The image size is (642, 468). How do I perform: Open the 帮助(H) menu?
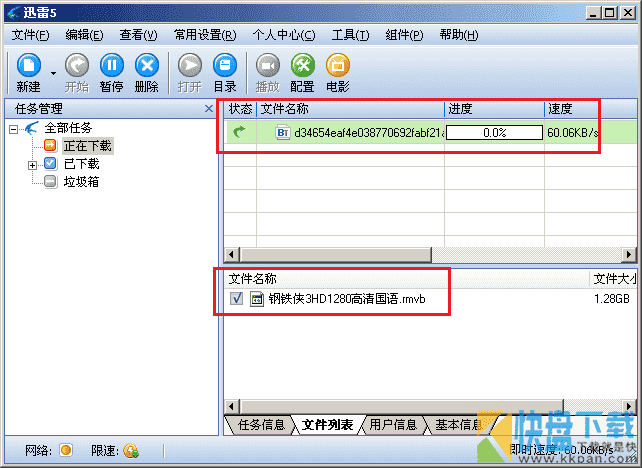[x=459, y=35]
